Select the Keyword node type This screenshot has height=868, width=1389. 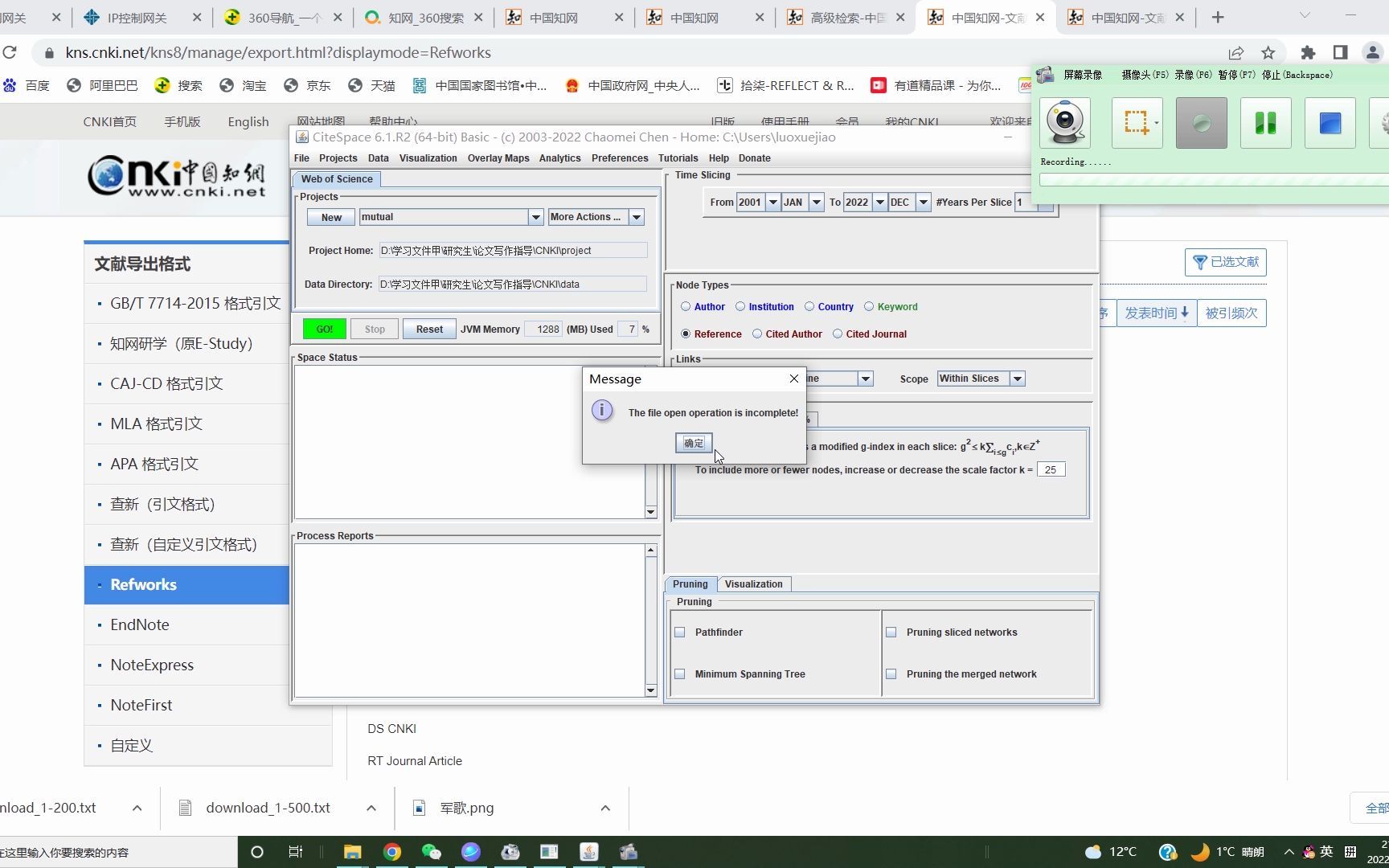coord(869,306)
